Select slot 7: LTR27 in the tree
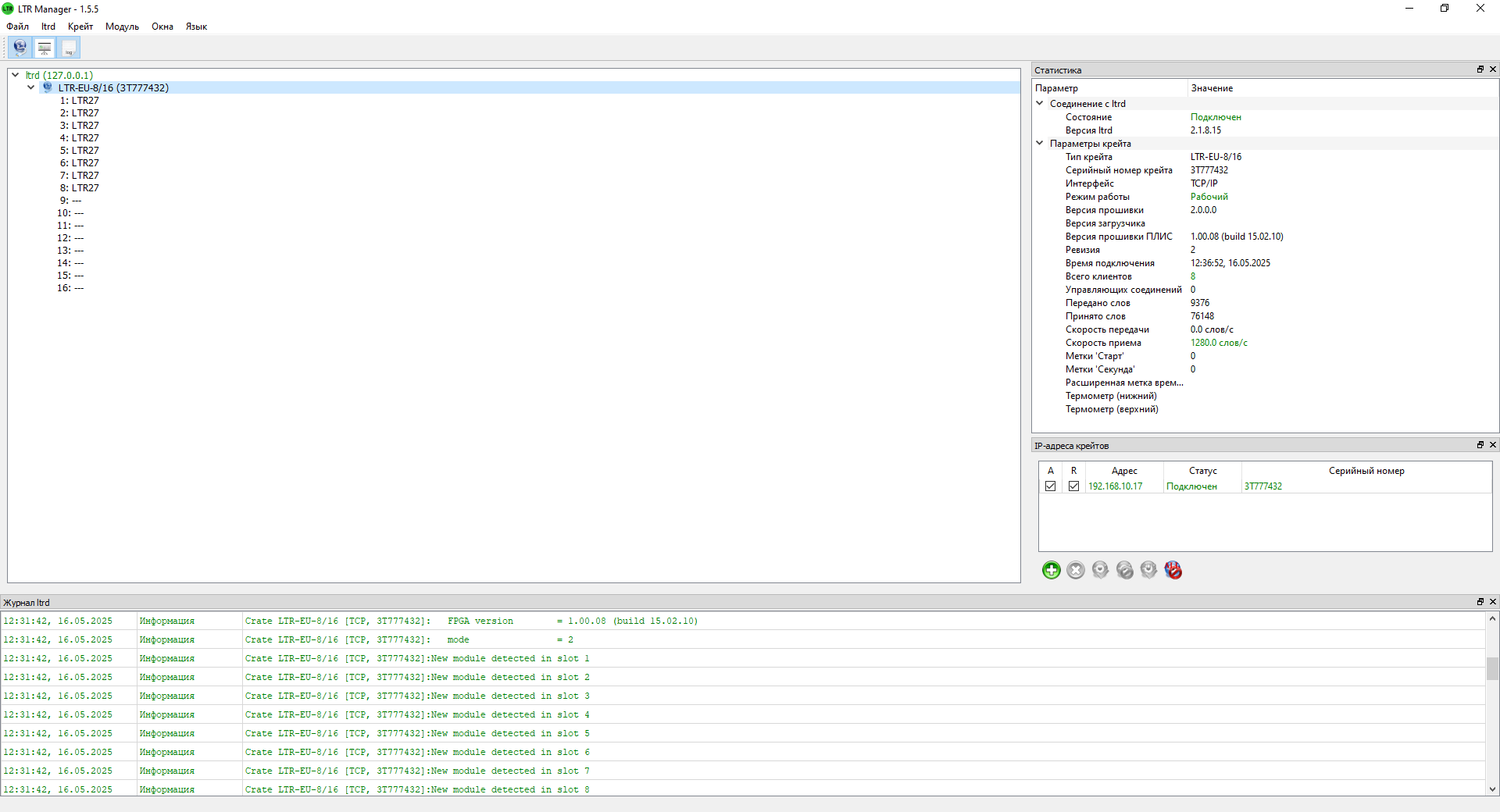 click(80, 175)
